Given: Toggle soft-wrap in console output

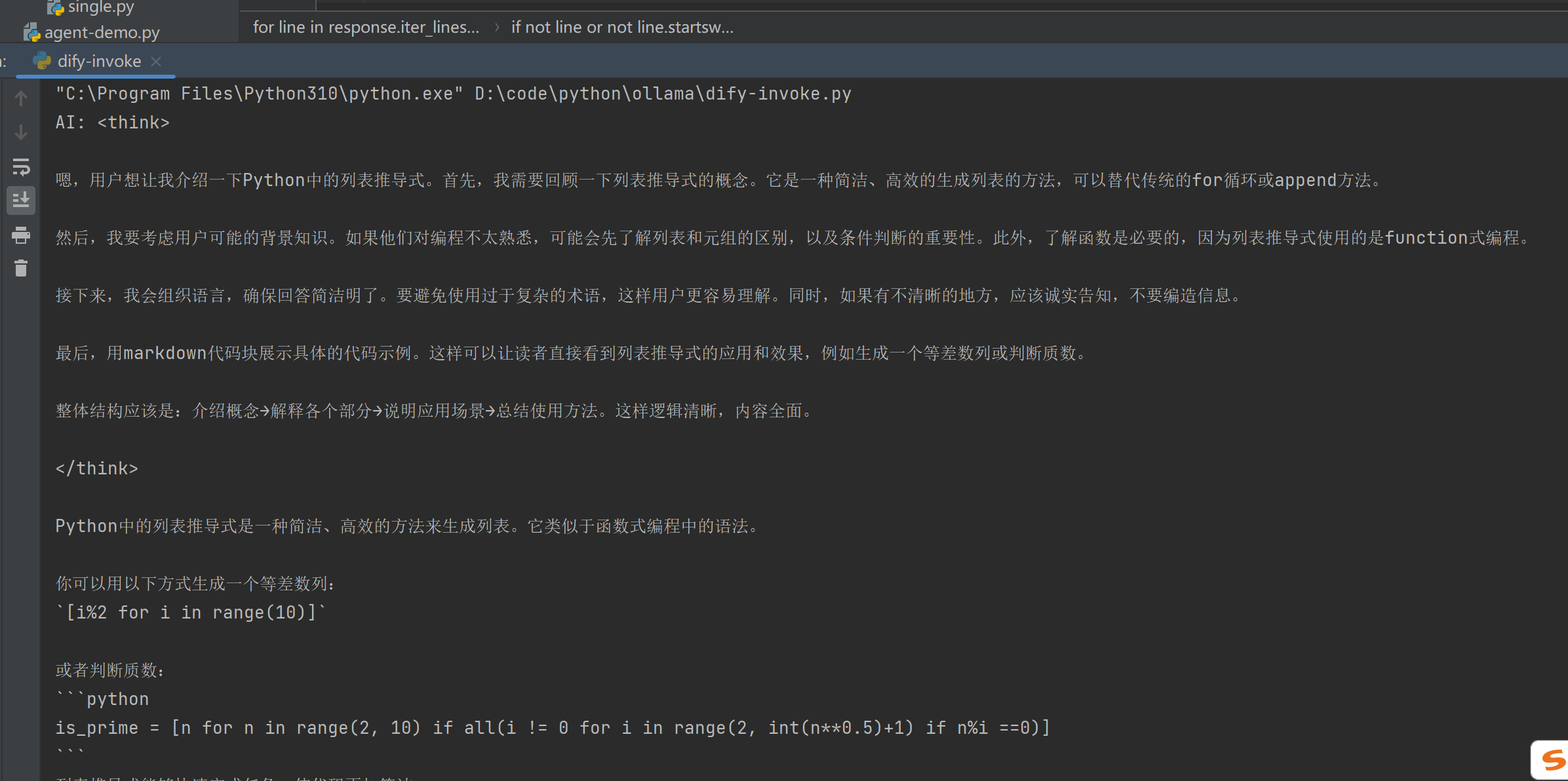Looking at the screenshot, I should pos(21,166).
